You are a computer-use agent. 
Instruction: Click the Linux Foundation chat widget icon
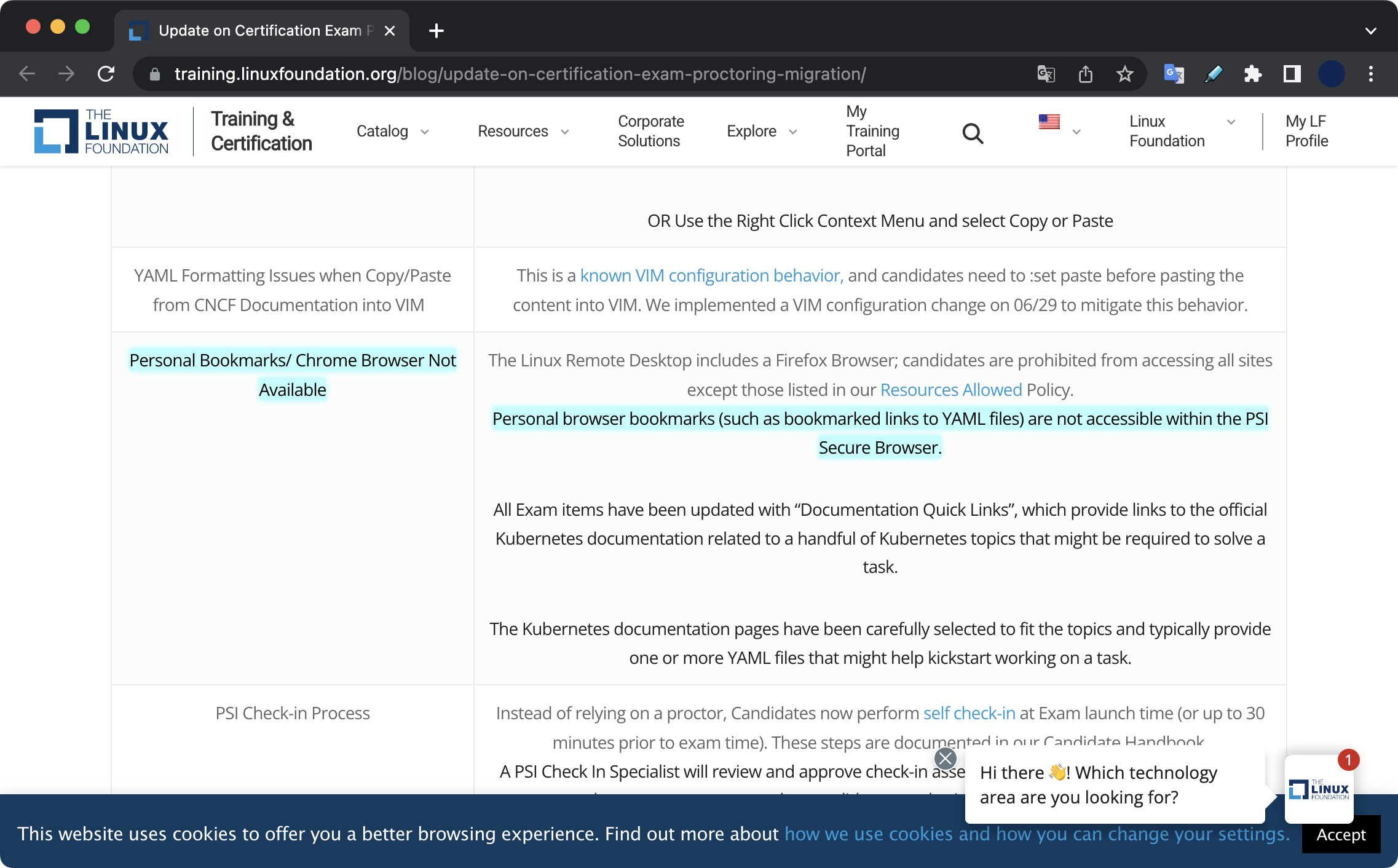click(x=1319, y=789)
